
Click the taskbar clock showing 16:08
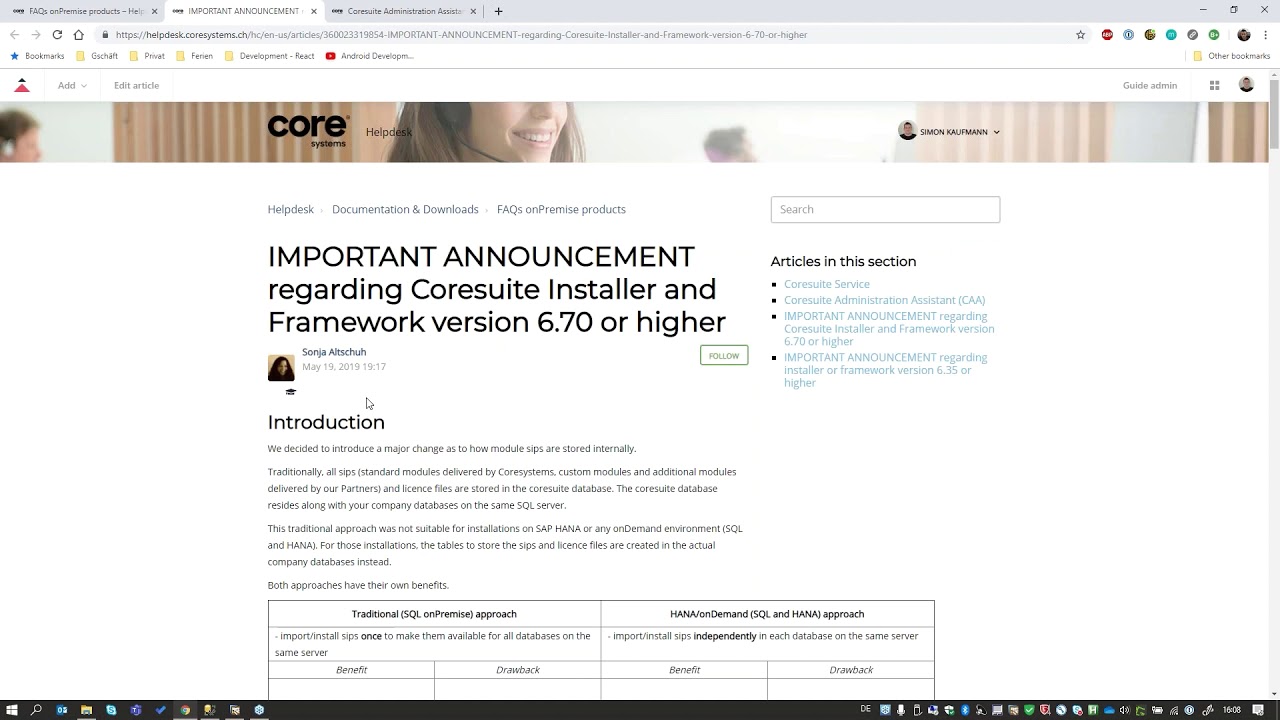1232,710
